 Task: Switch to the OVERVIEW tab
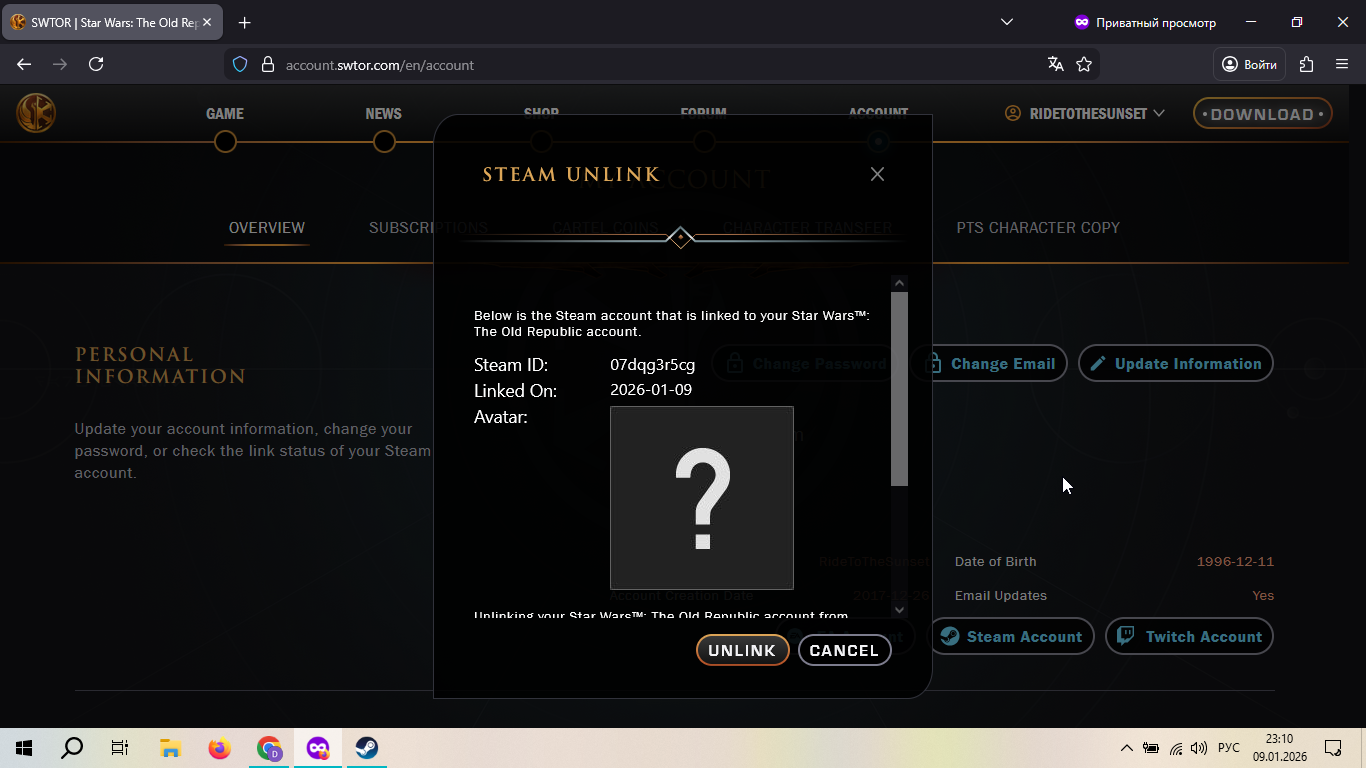pos(267,228)
